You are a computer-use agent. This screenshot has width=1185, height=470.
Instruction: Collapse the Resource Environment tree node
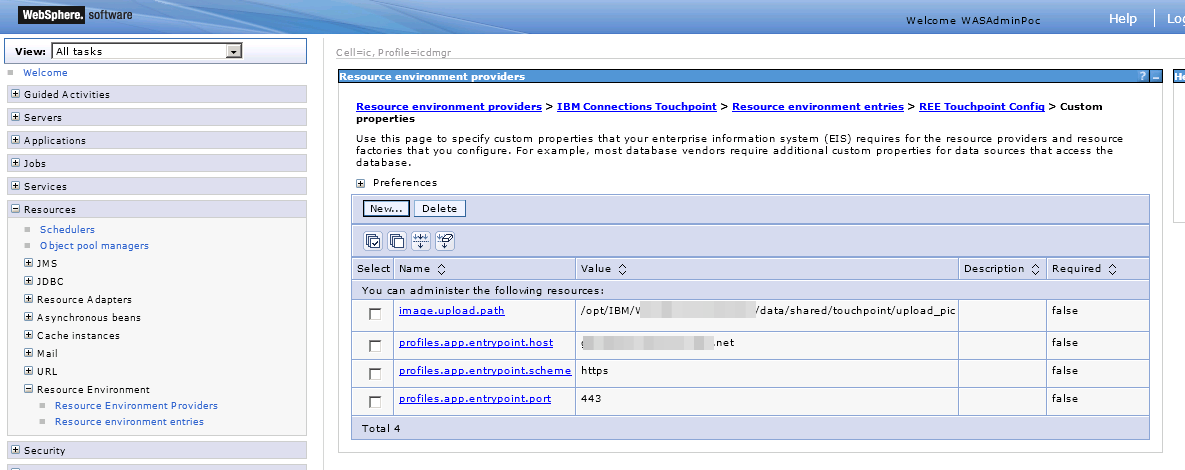click(x=29, y=389)
